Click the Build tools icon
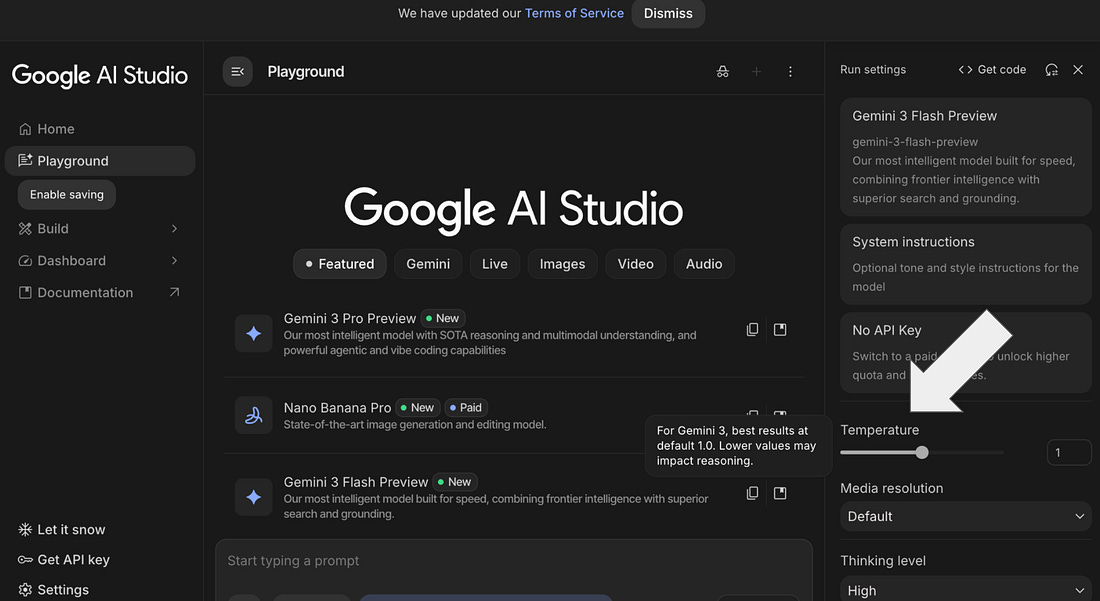This screenshot has height=601, width=1100. 25,229
